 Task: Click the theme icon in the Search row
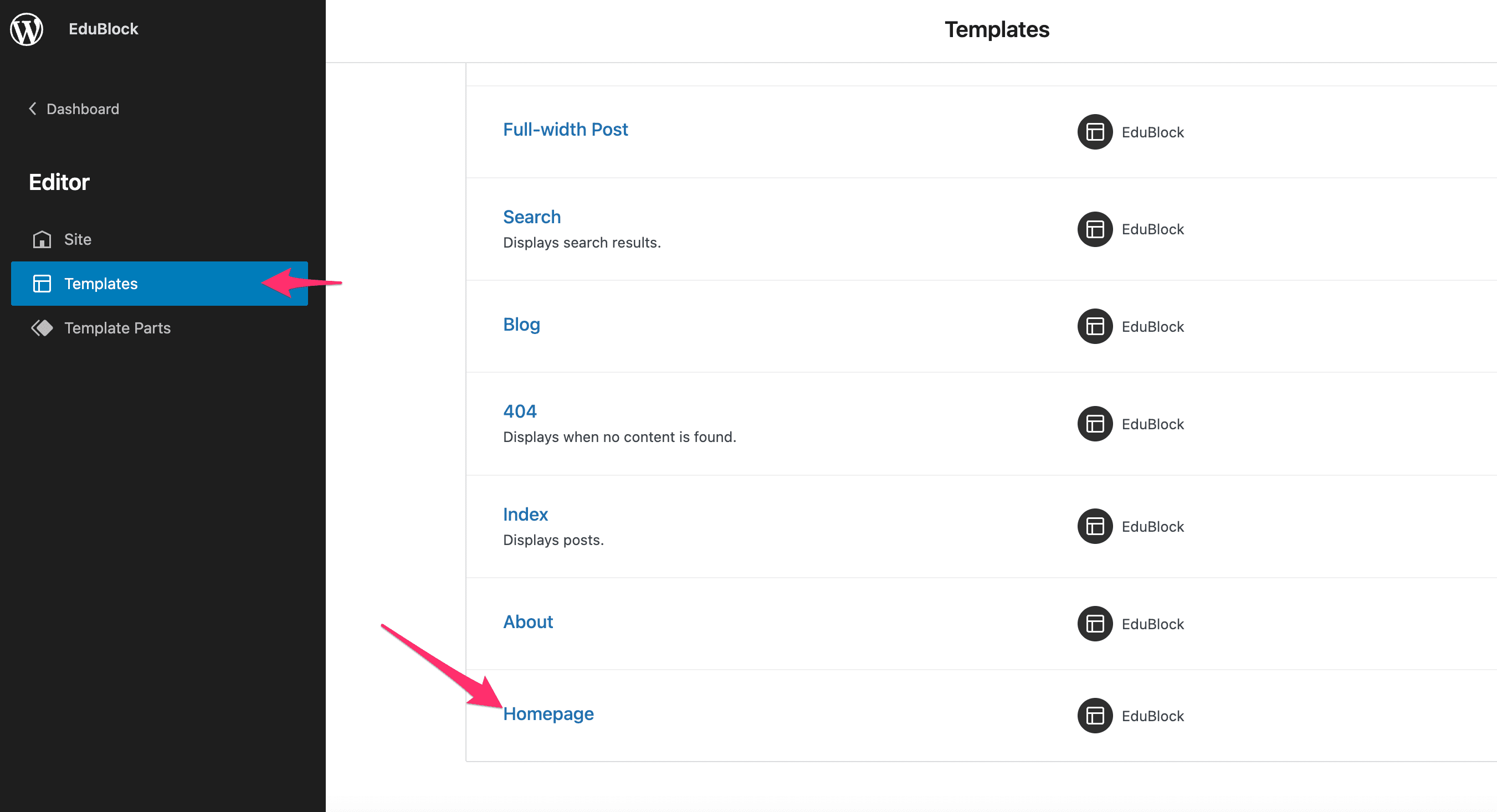coord(1095,229)
